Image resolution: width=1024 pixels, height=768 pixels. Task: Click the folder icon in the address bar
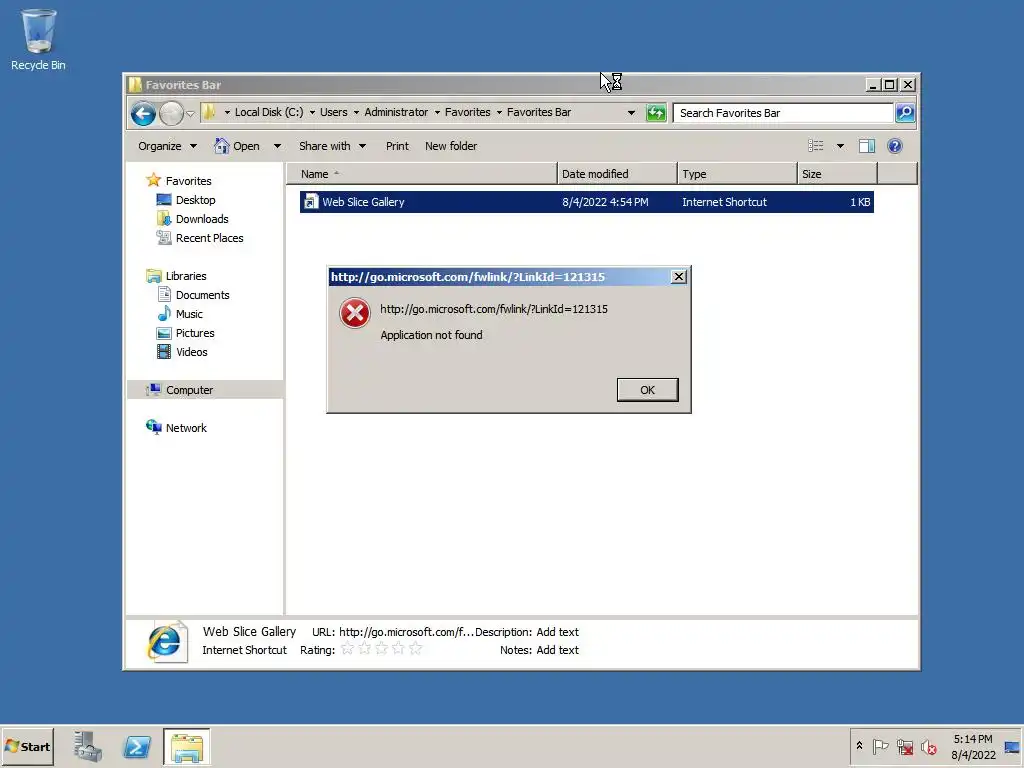click(208, 112)
